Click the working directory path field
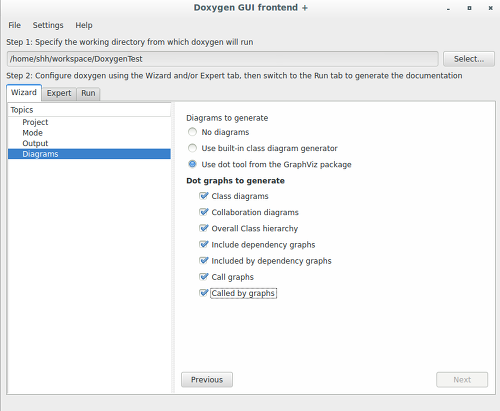 coord(222,59)
